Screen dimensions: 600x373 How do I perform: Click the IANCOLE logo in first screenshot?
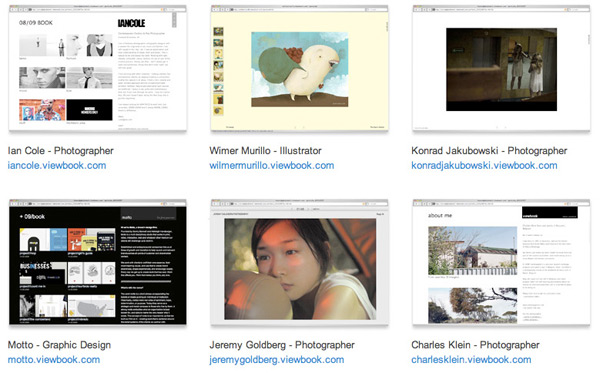coord(131,23)
